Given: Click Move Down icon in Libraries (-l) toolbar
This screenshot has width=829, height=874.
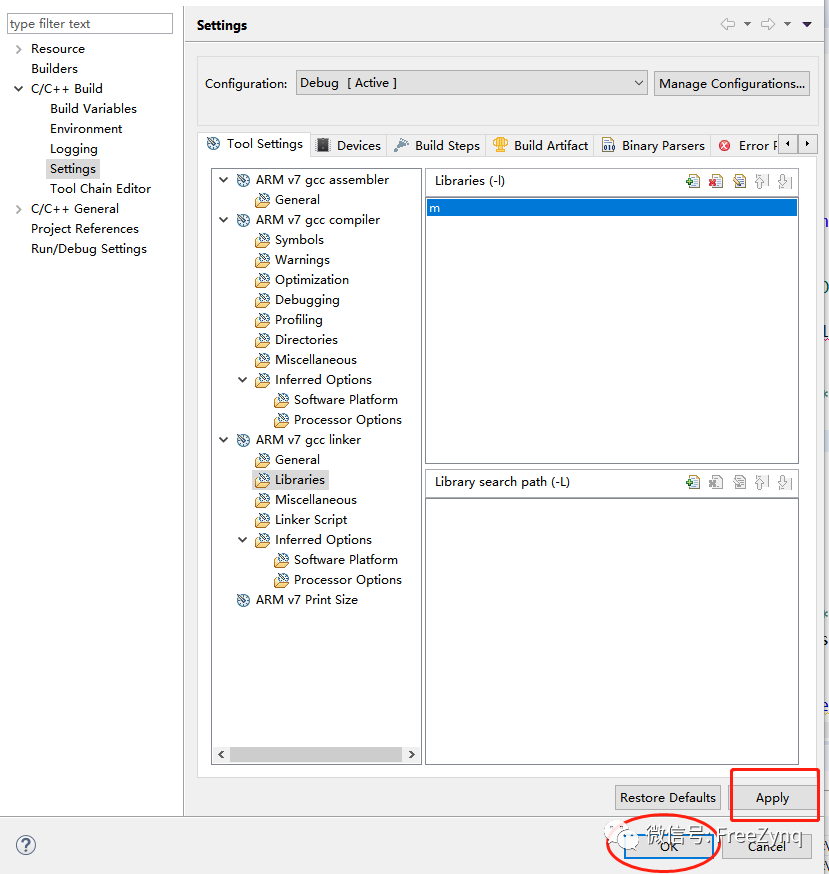Looking at the screenshot, I should pyautogui.click(x=784, y=181).
